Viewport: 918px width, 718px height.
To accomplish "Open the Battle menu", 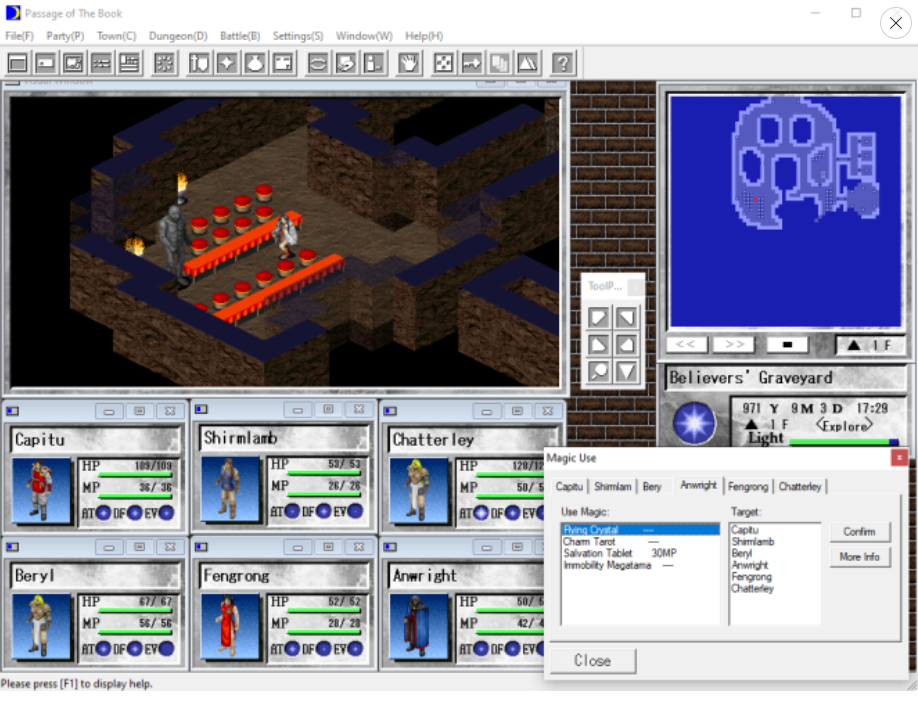I will pos(240,36).
